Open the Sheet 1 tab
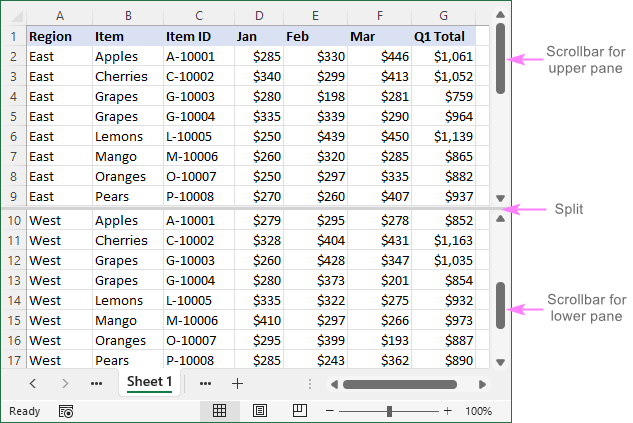 [x=149, y=382]
